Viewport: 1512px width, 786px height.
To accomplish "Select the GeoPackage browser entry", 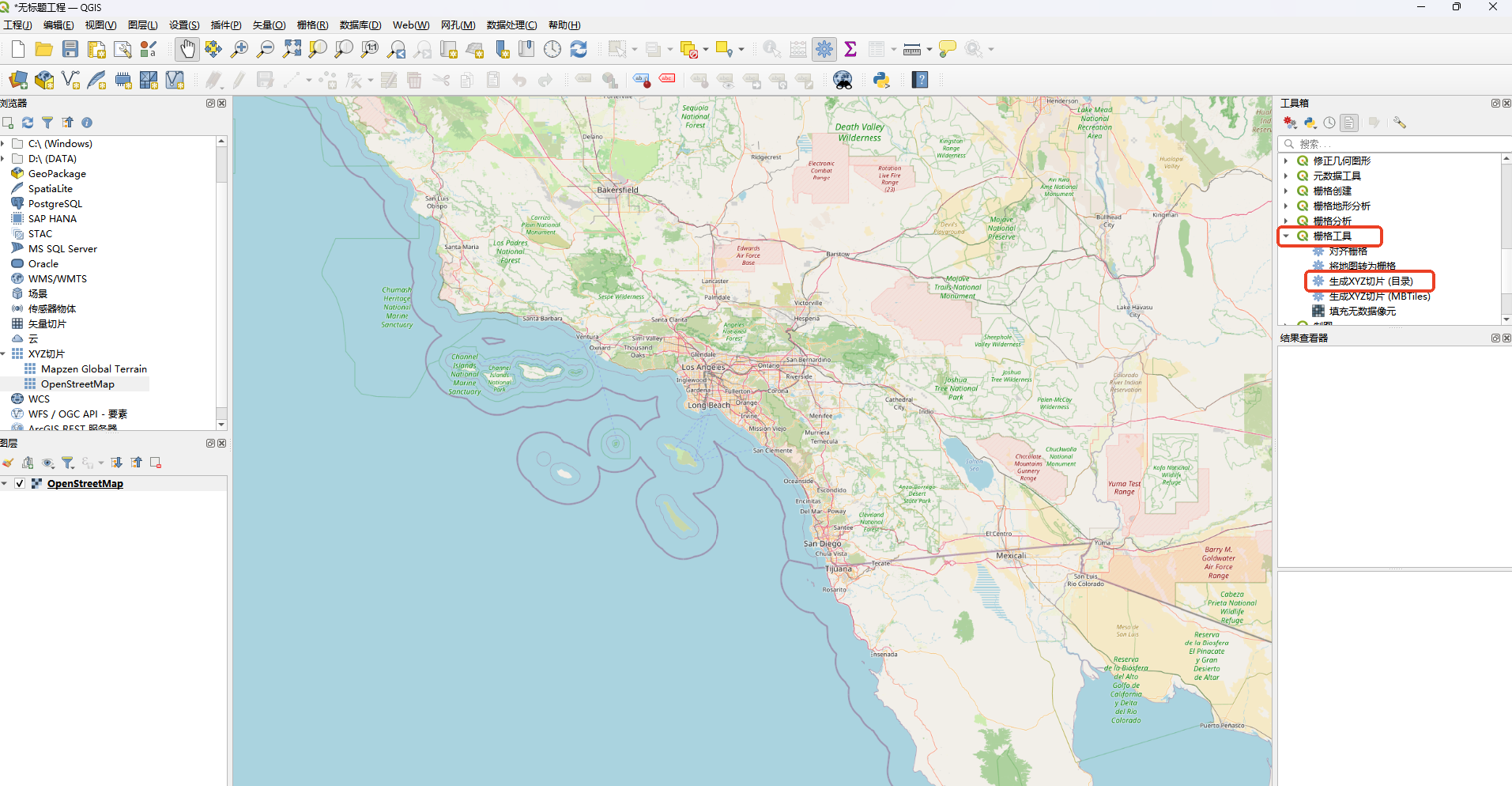I will click(x=57, y=174).
